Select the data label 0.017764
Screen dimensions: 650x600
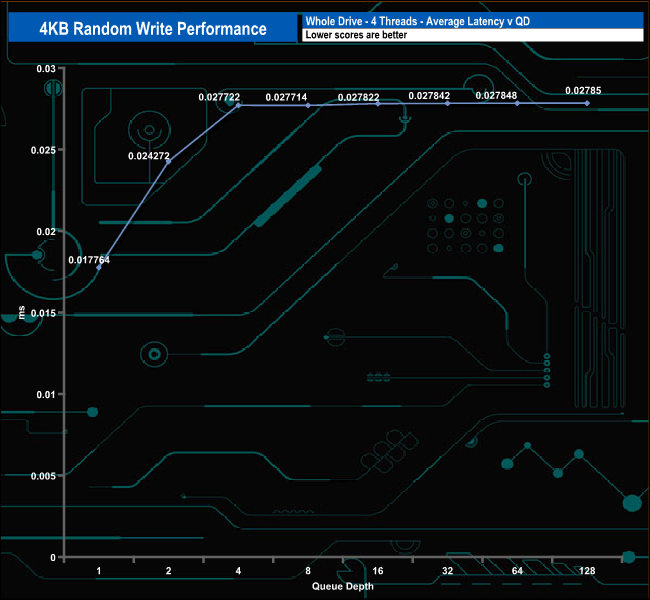coord(89,260)
